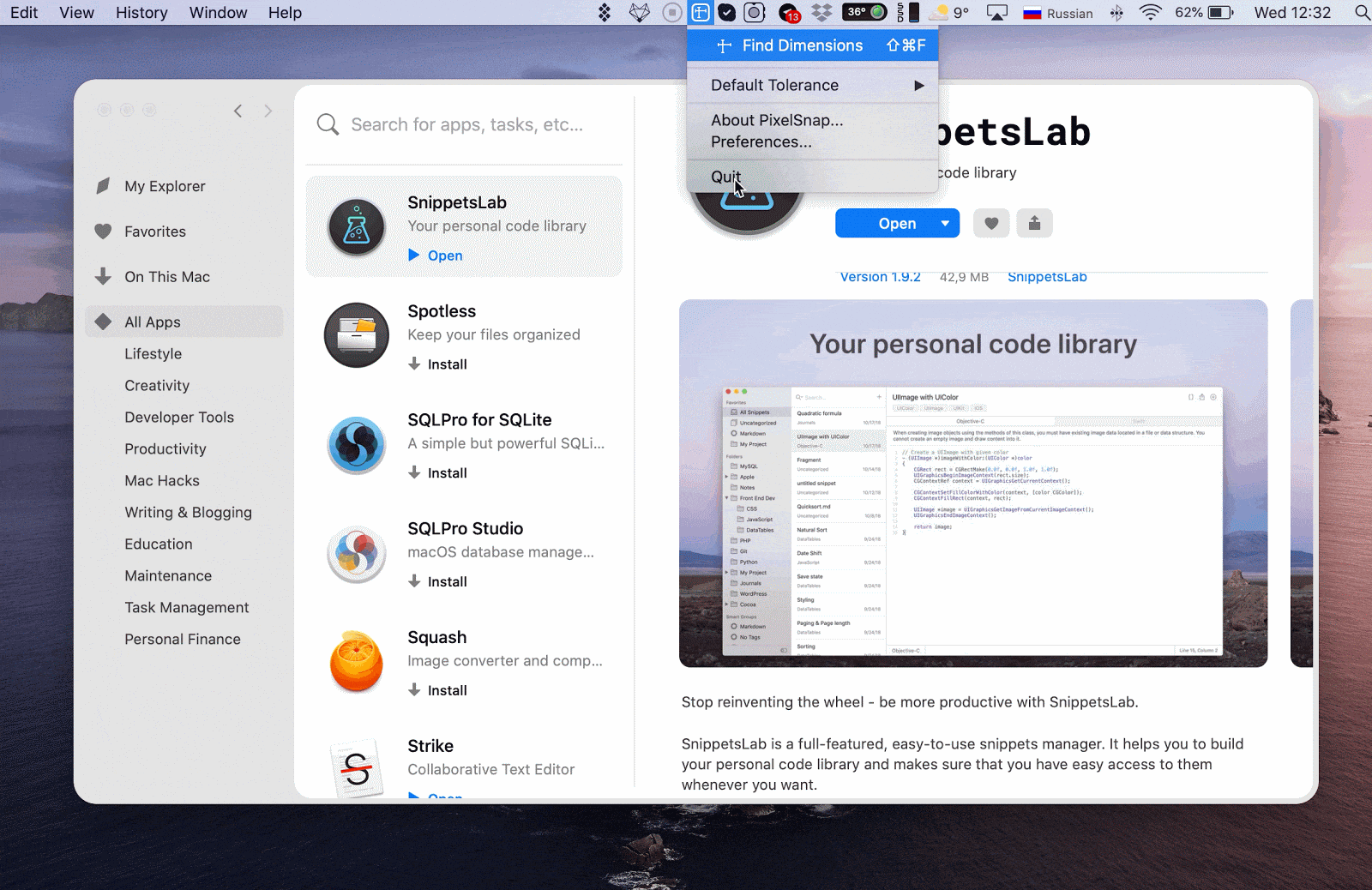Select the Personal Finance category
This screenshot has width=1372, height=890.
[183, 640]
